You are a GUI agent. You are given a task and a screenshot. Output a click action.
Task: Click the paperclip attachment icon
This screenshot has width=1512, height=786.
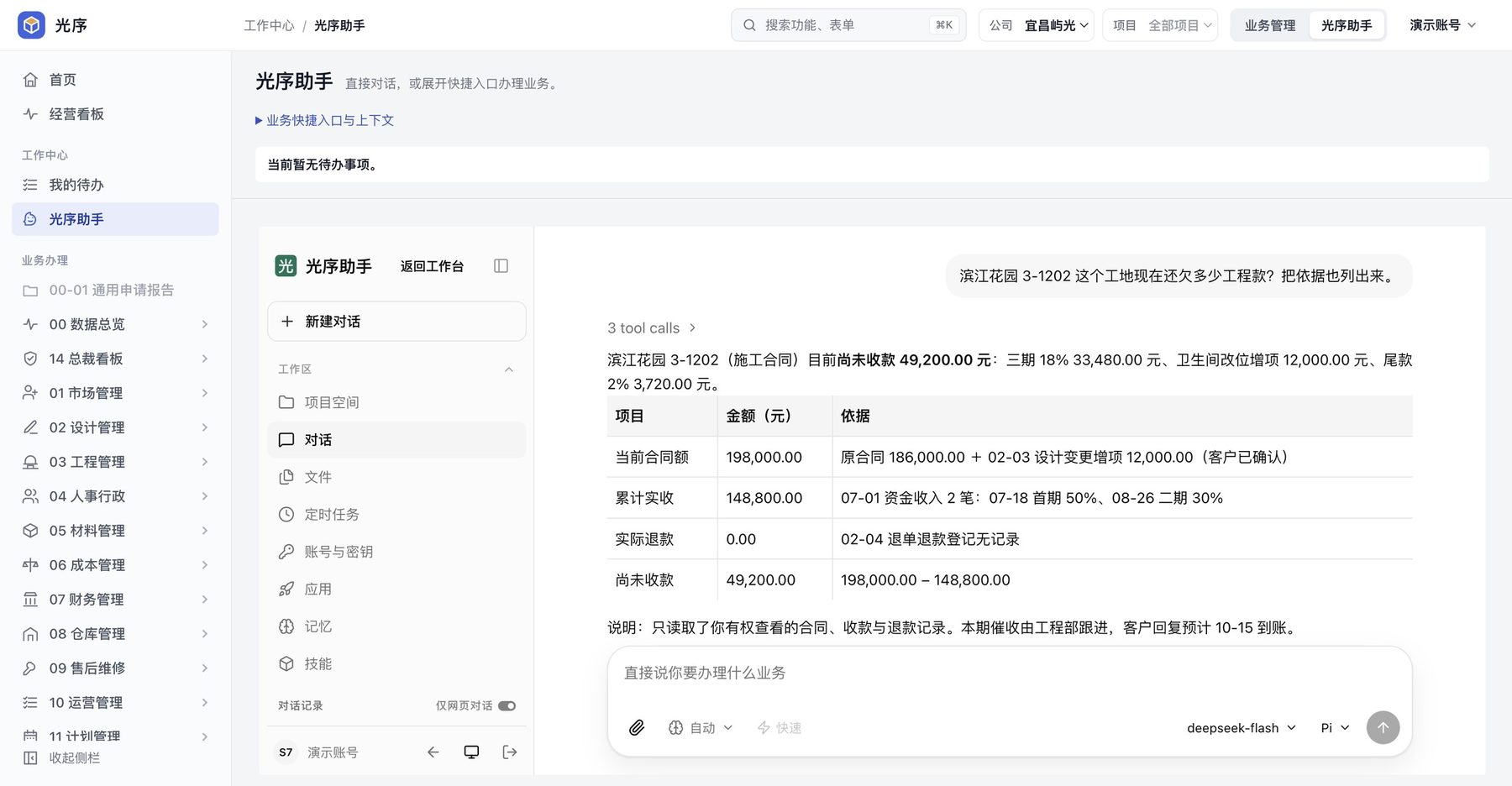pos(637,727)
